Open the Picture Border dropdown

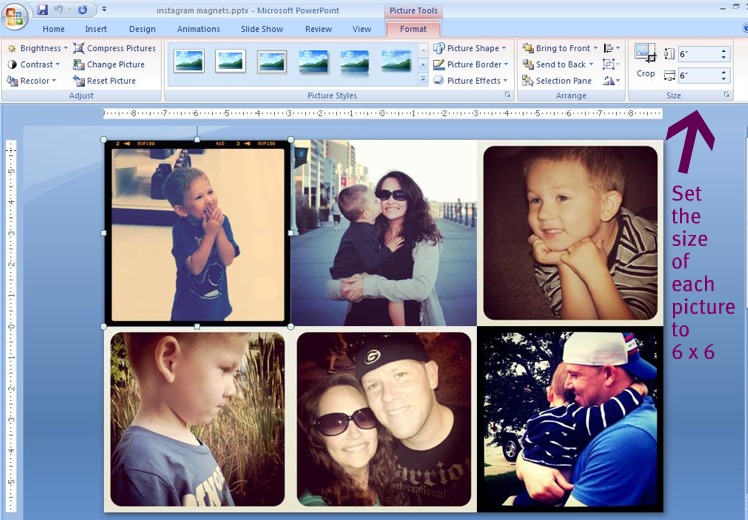coord(471,64)
